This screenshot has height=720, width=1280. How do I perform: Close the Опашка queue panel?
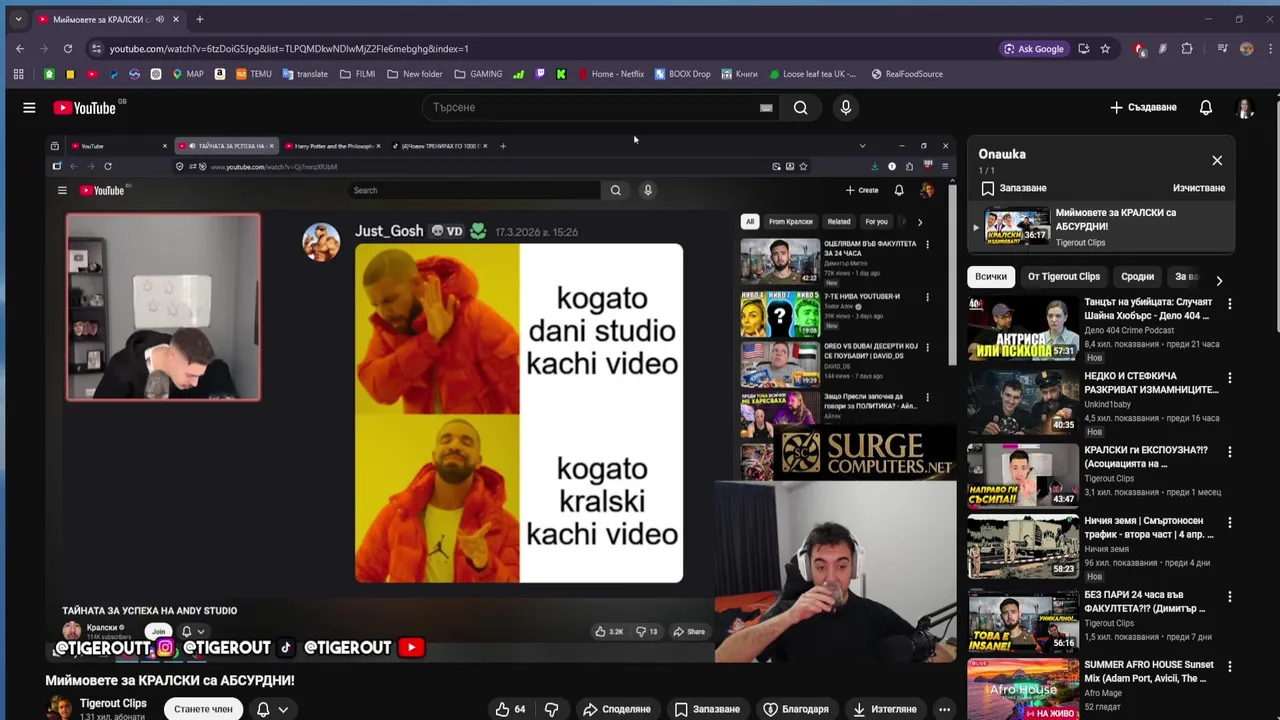(x=1217, y=160)
